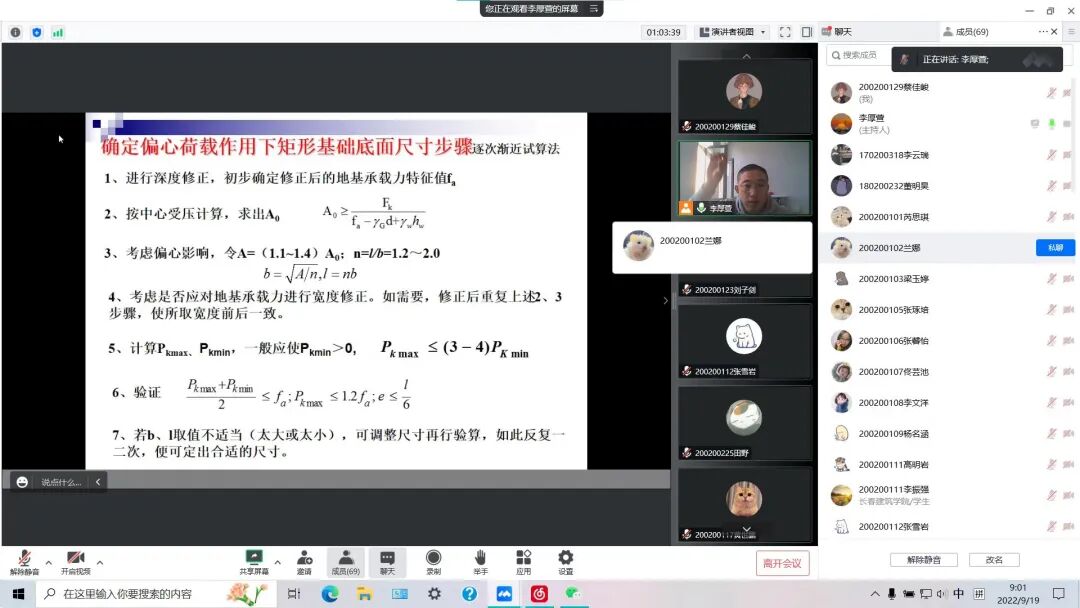Raise hand using the hand icon

pos(480,560)
